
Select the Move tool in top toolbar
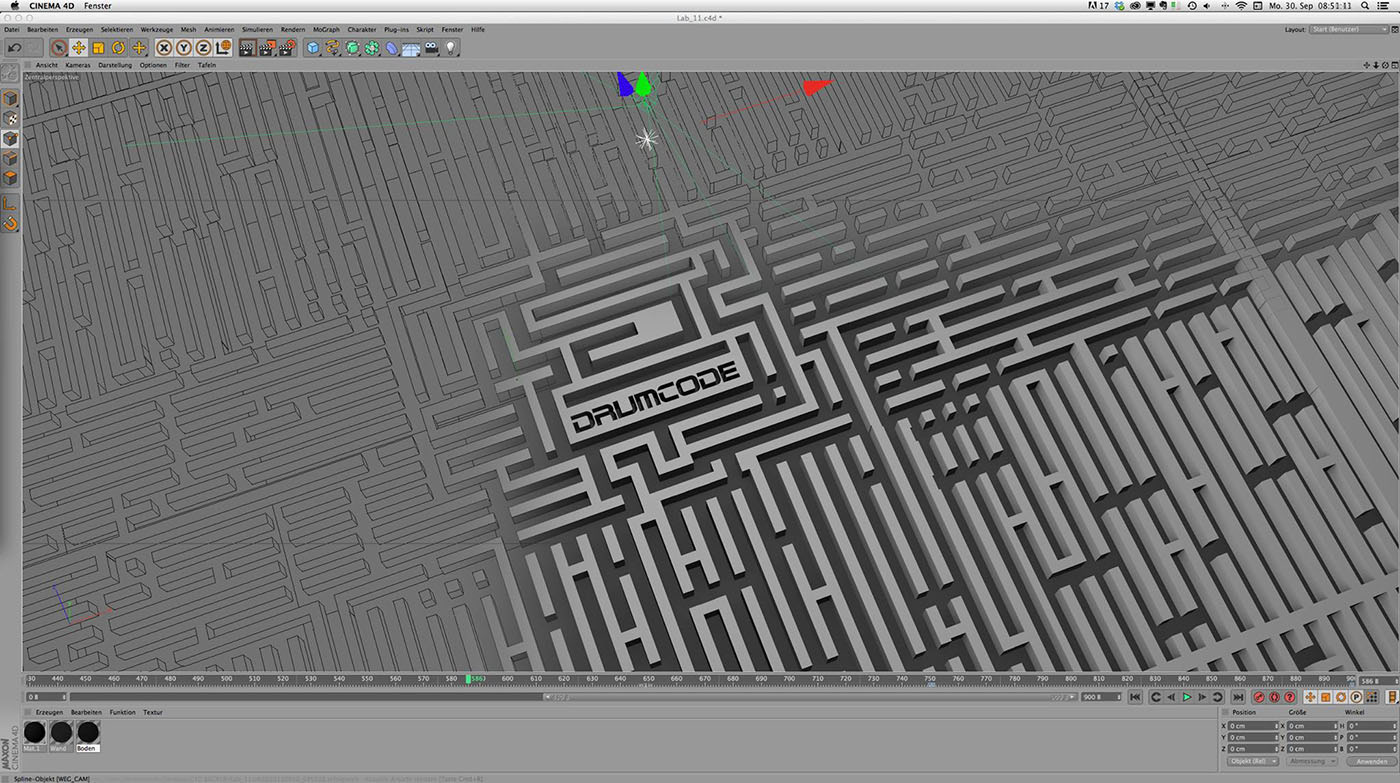tap(78, 47)
